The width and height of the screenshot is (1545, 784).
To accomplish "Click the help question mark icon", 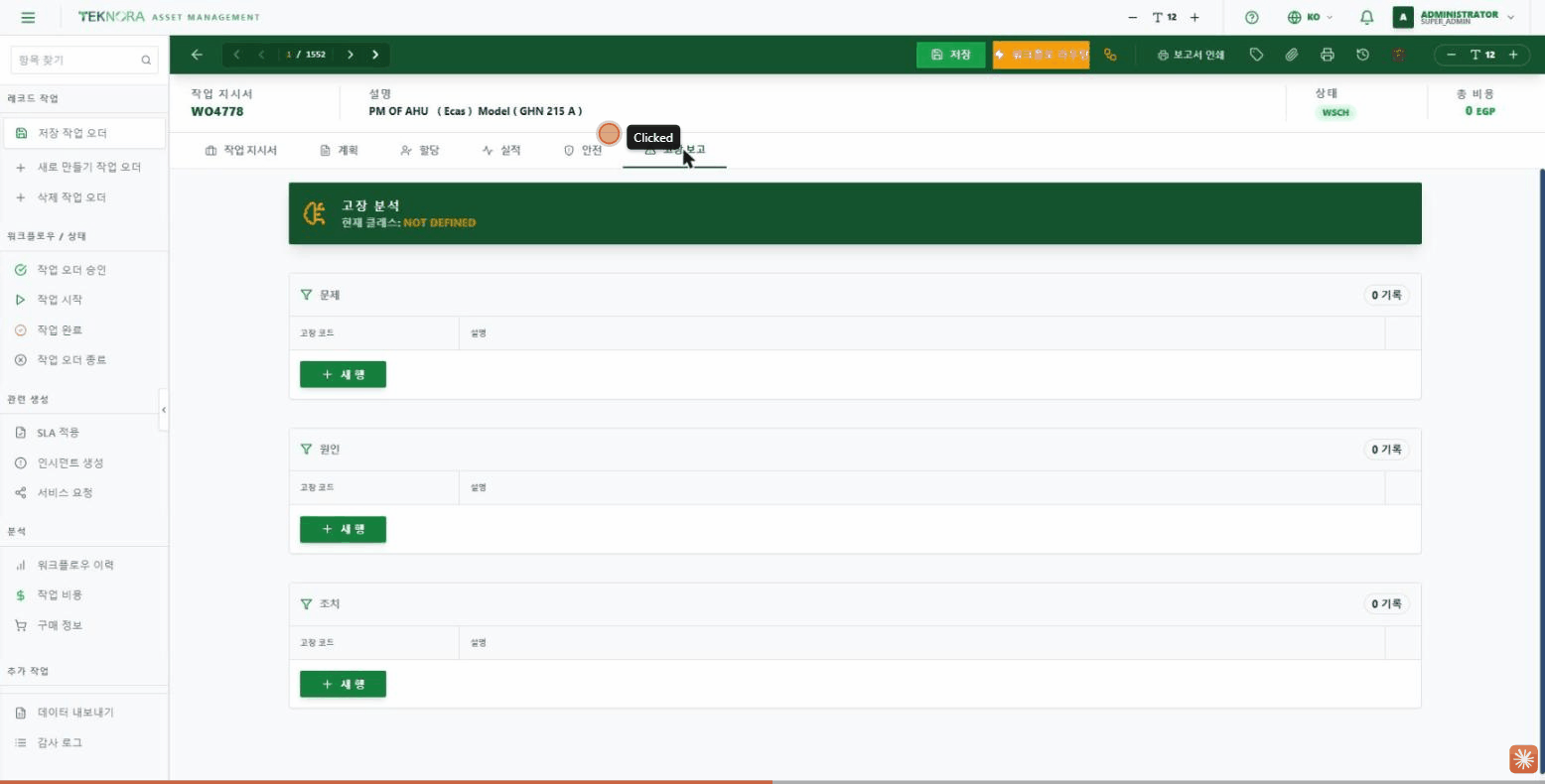I will point(1252,17).
